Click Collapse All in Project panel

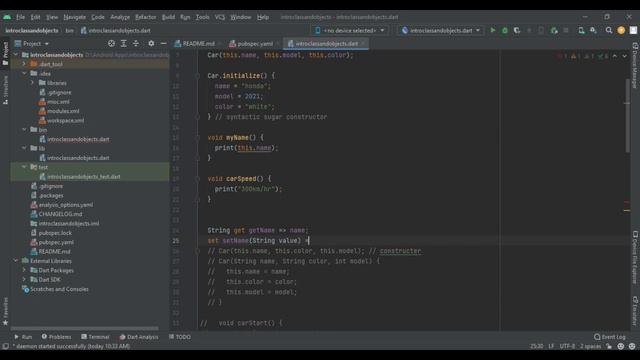[x=136, y=43]
